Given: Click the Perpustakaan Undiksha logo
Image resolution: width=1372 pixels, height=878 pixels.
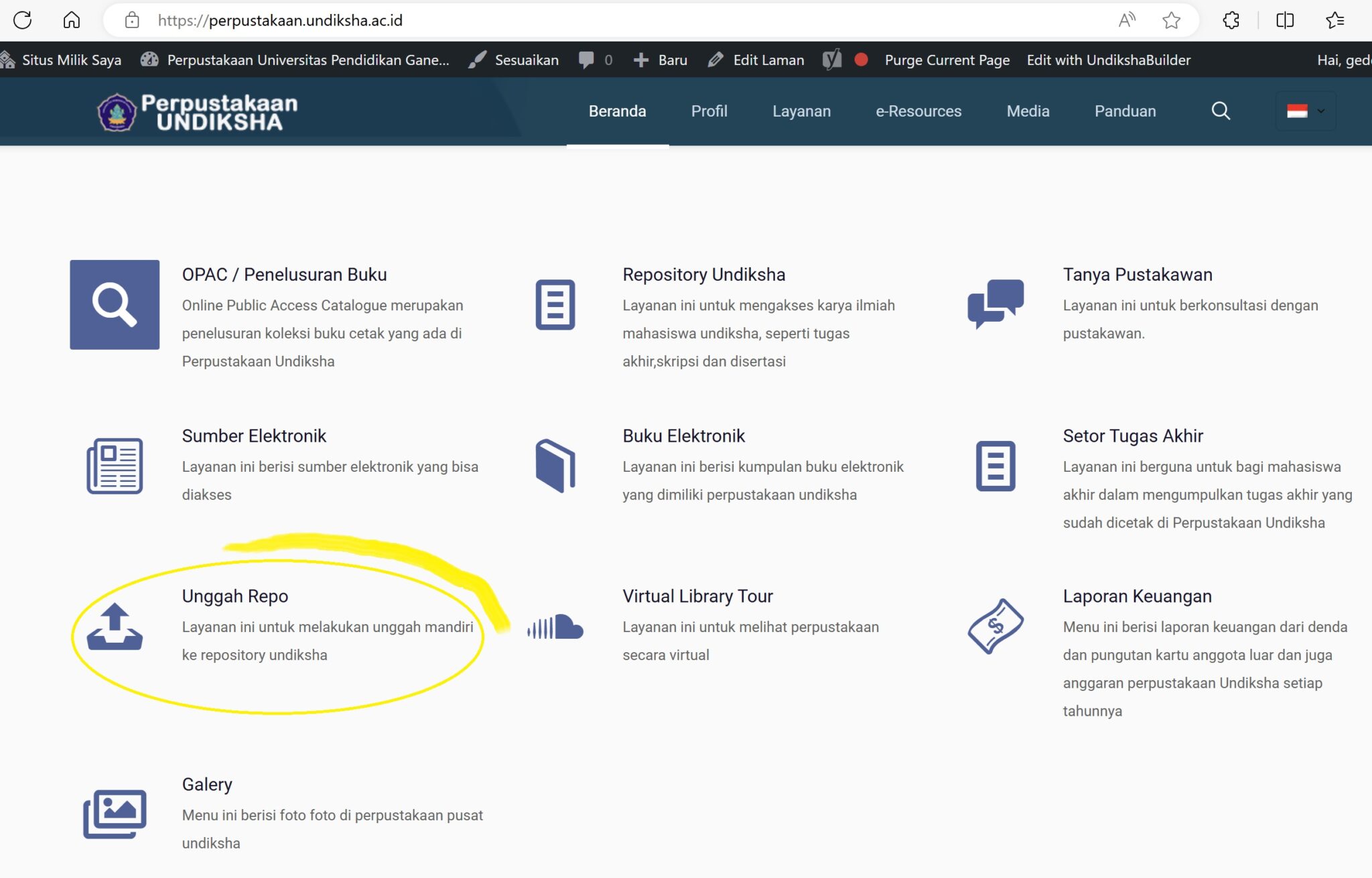Looking at the screenshot, I should point(198,112).
